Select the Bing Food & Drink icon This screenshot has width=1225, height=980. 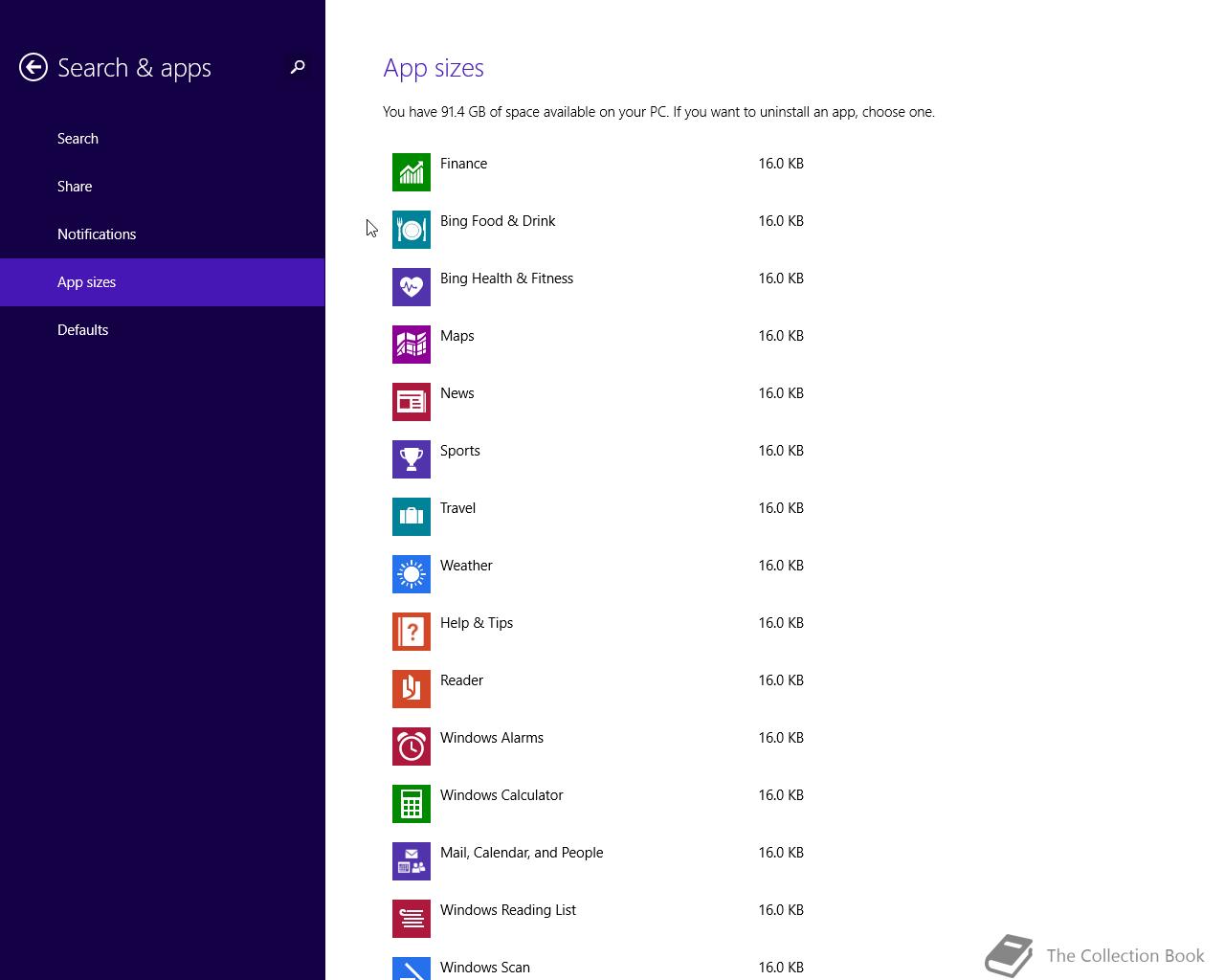click(x=412, y=230)
